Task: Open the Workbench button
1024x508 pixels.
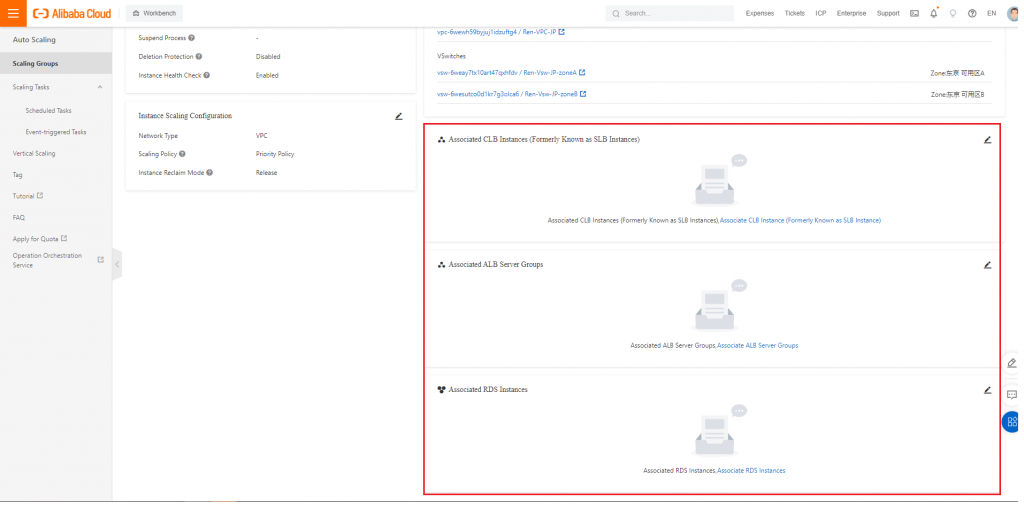Action: [x=154, y=13]
